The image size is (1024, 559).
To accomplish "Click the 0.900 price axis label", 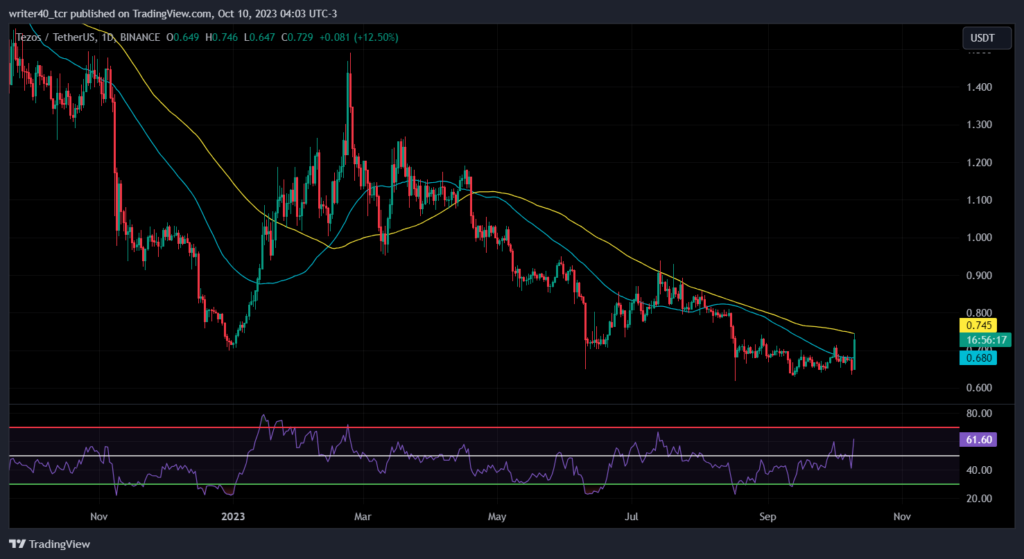I will click(979, 275).
